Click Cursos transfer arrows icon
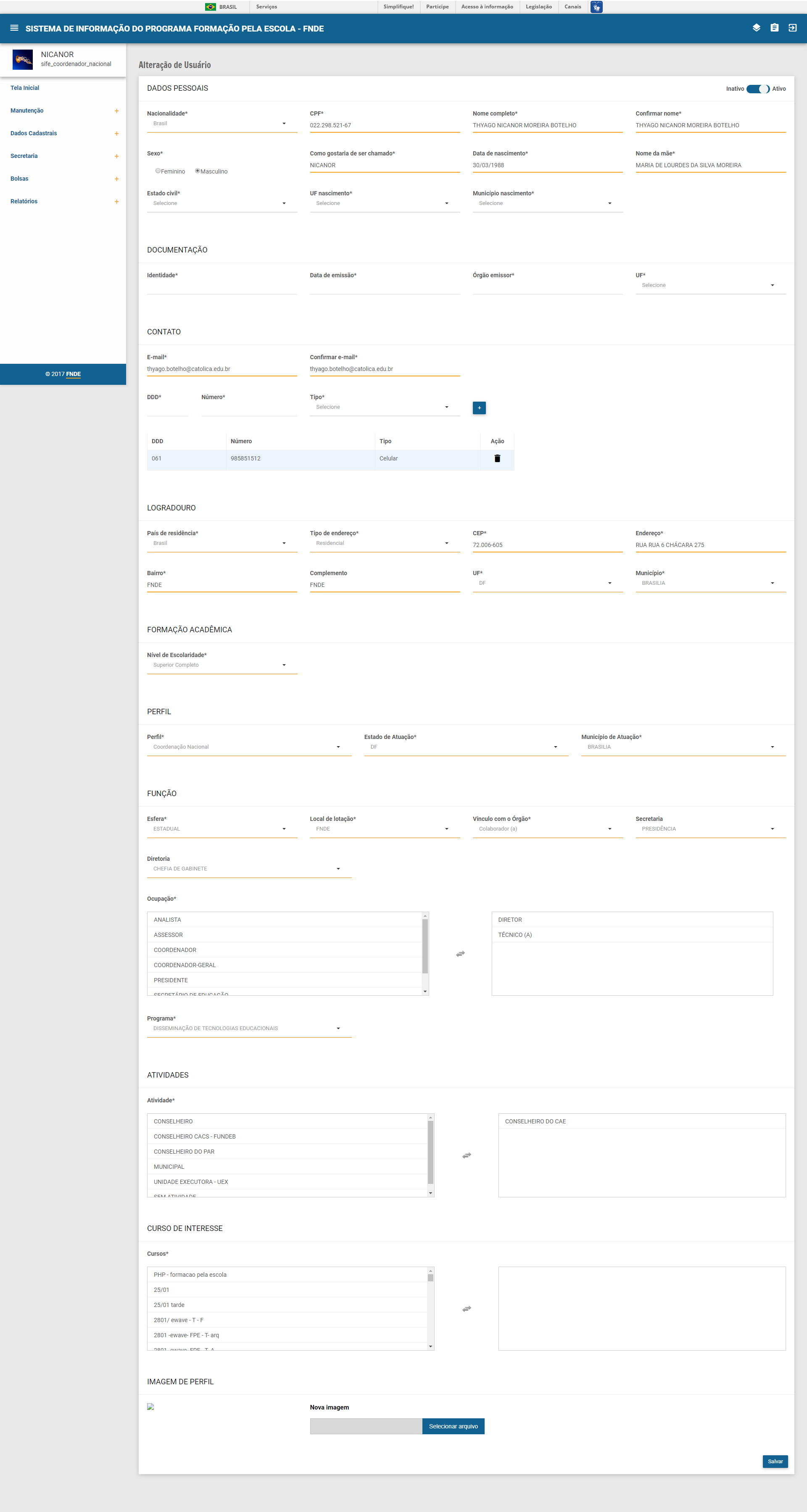 point(467,1309)
